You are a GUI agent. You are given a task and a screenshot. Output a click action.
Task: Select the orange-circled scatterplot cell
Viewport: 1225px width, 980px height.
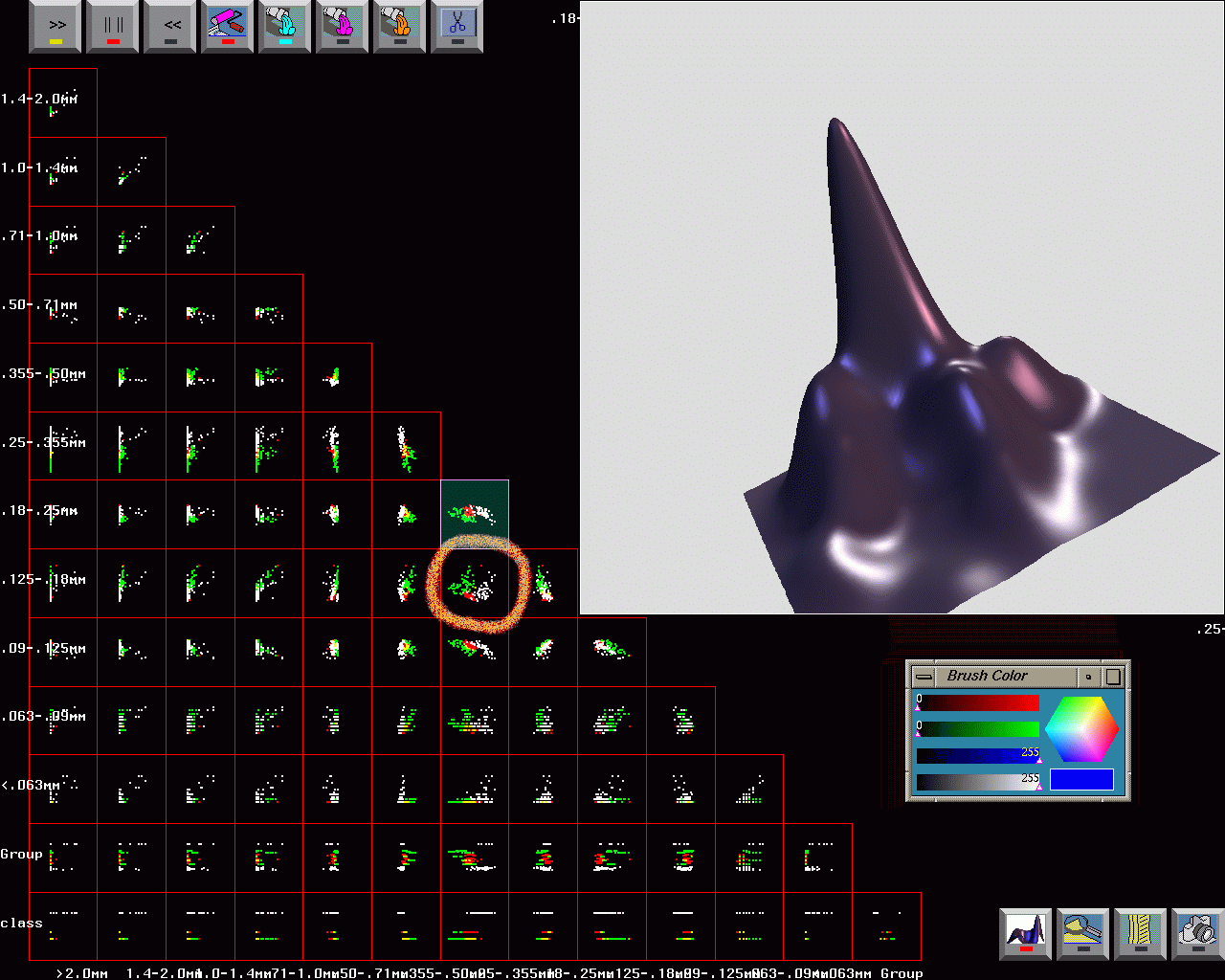[x=475, y=583]
